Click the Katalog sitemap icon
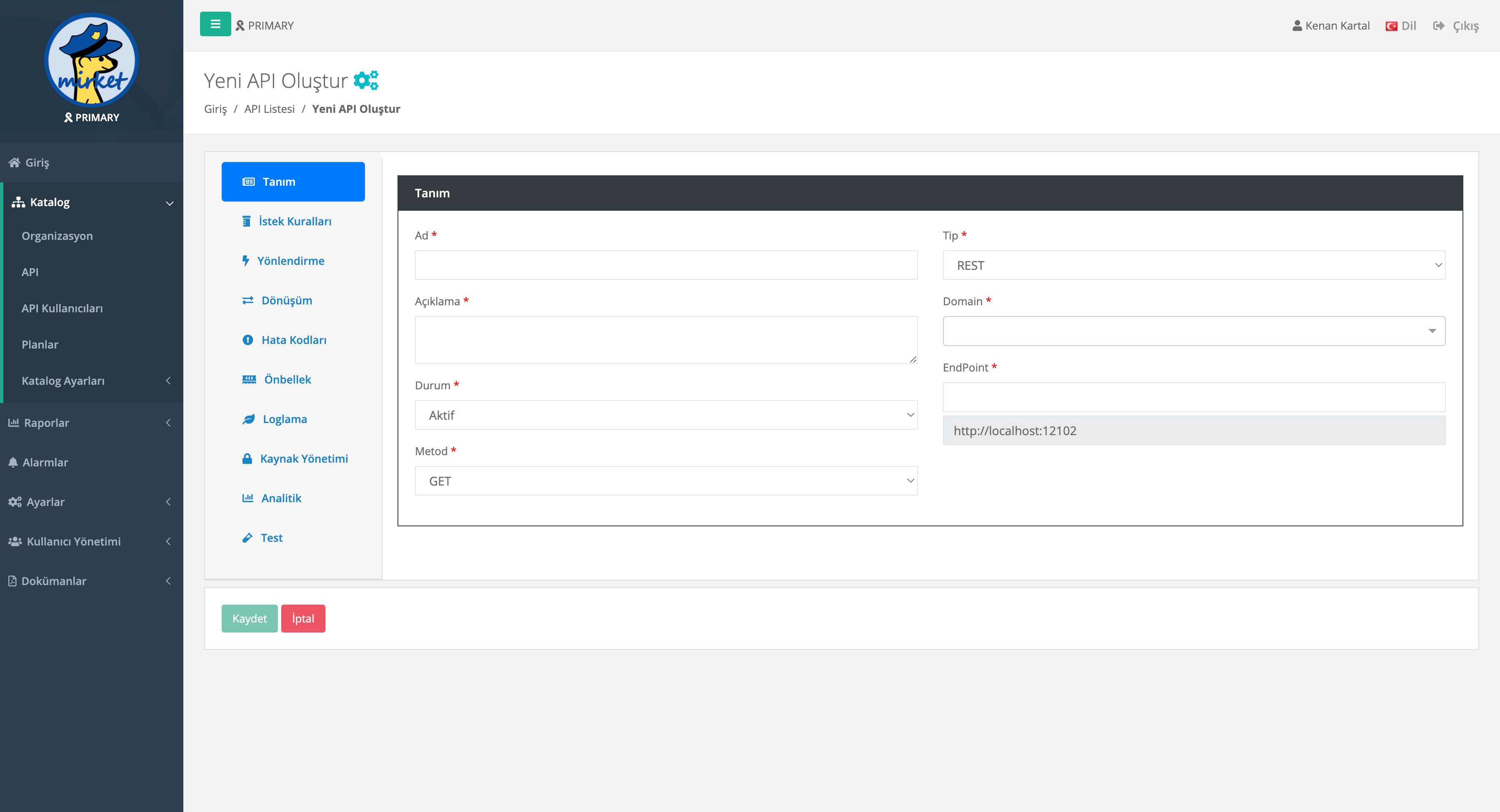The image size is (1500, 812). pos(19,202)
